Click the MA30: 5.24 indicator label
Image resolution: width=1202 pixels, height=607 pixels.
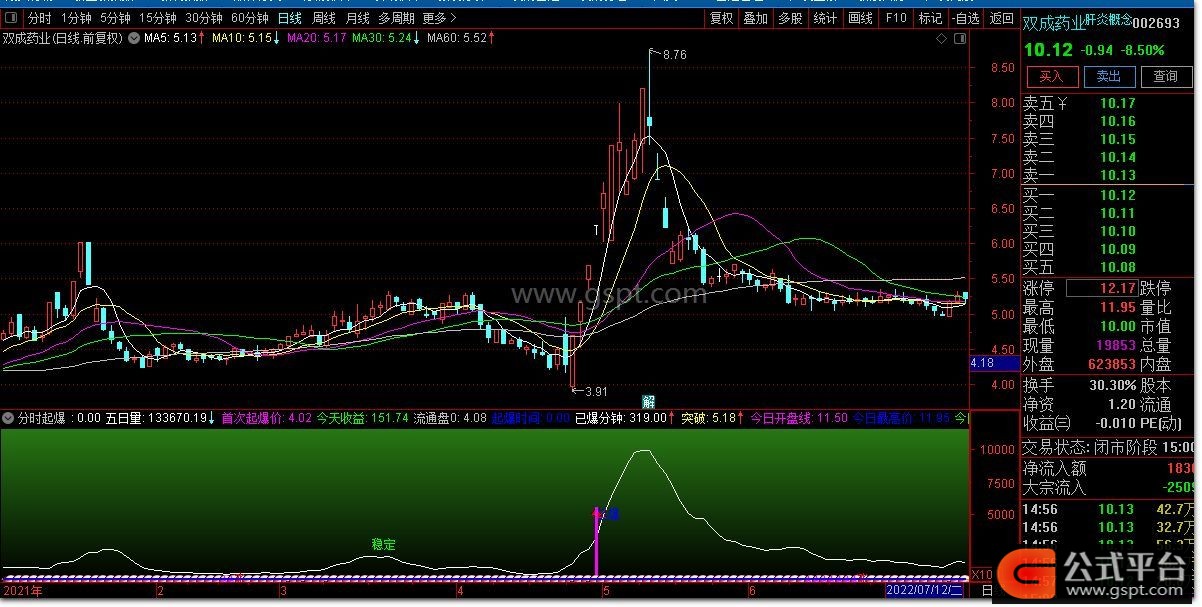pos(381,38)
